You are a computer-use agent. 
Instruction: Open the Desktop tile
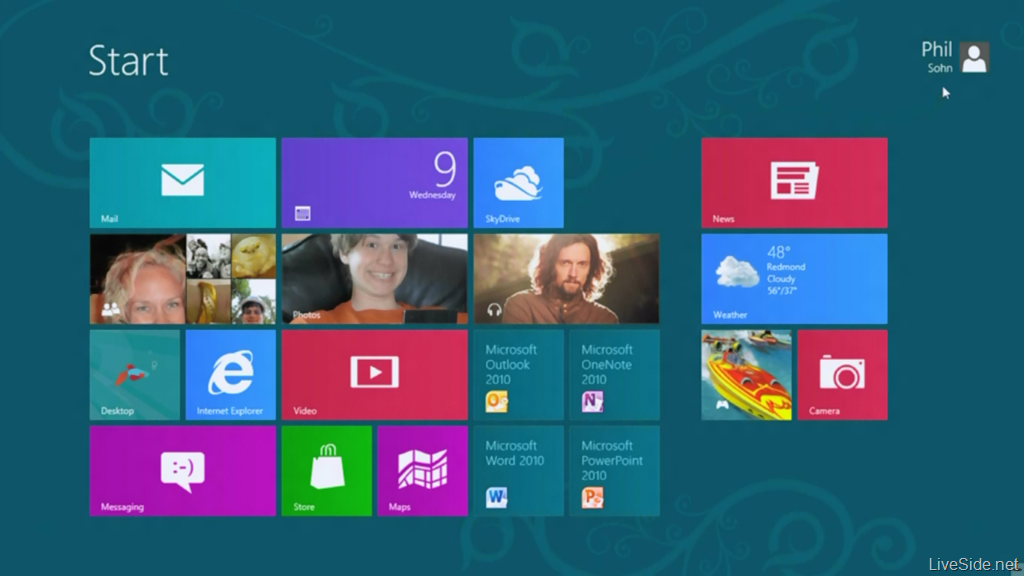(x=135, y=375)
